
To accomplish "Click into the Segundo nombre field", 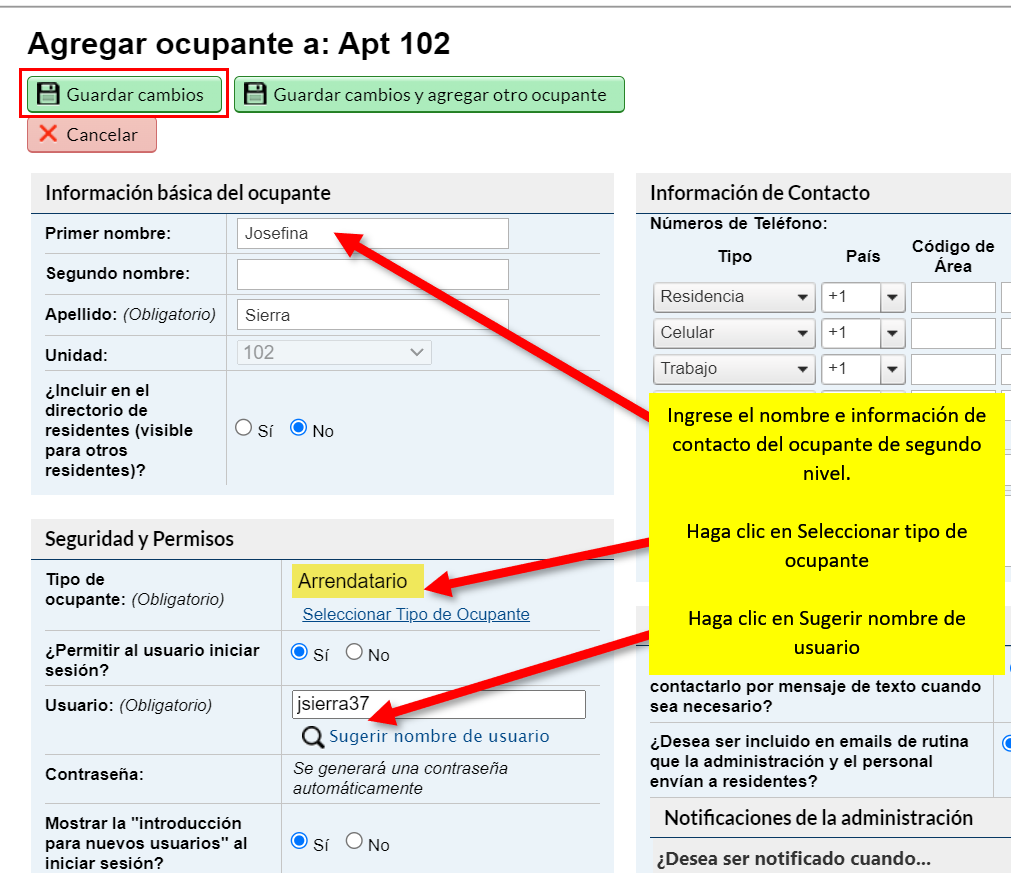I will click(372, 274).
